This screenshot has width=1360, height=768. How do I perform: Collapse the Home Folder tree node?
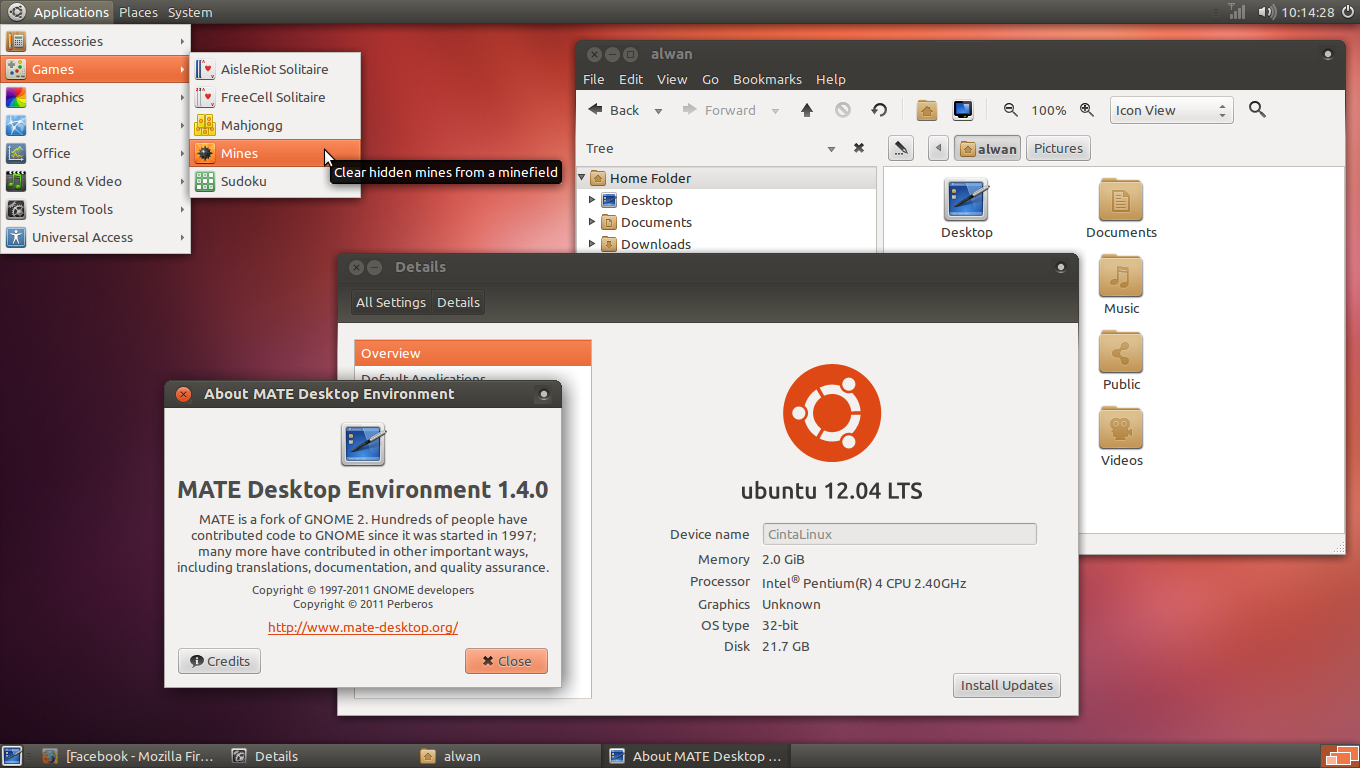click(582, 178)
